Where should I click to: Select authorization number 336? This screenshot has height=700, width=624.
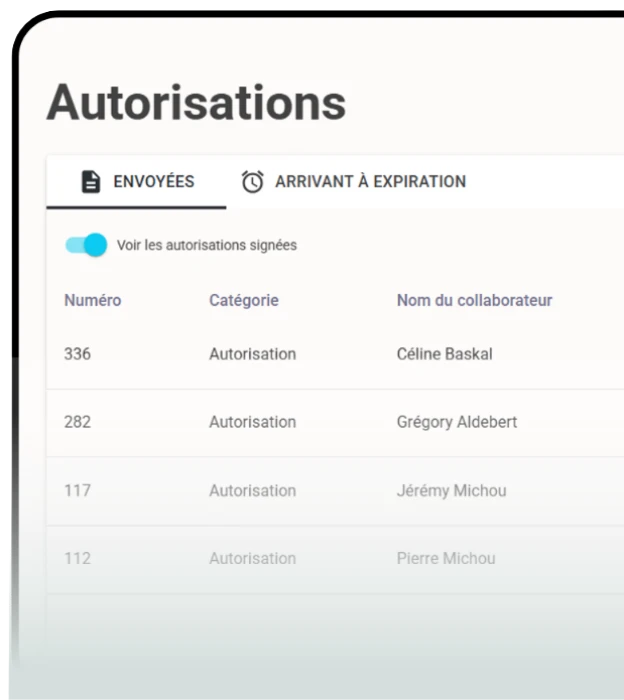coord(77,354)
